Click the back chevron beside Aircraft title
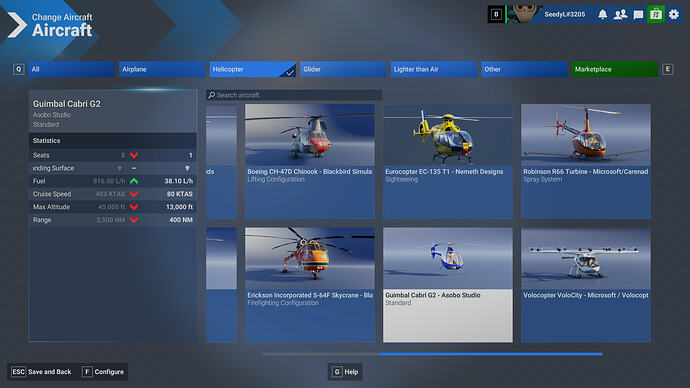Screen dimensions: 690x388 [17, 25]
